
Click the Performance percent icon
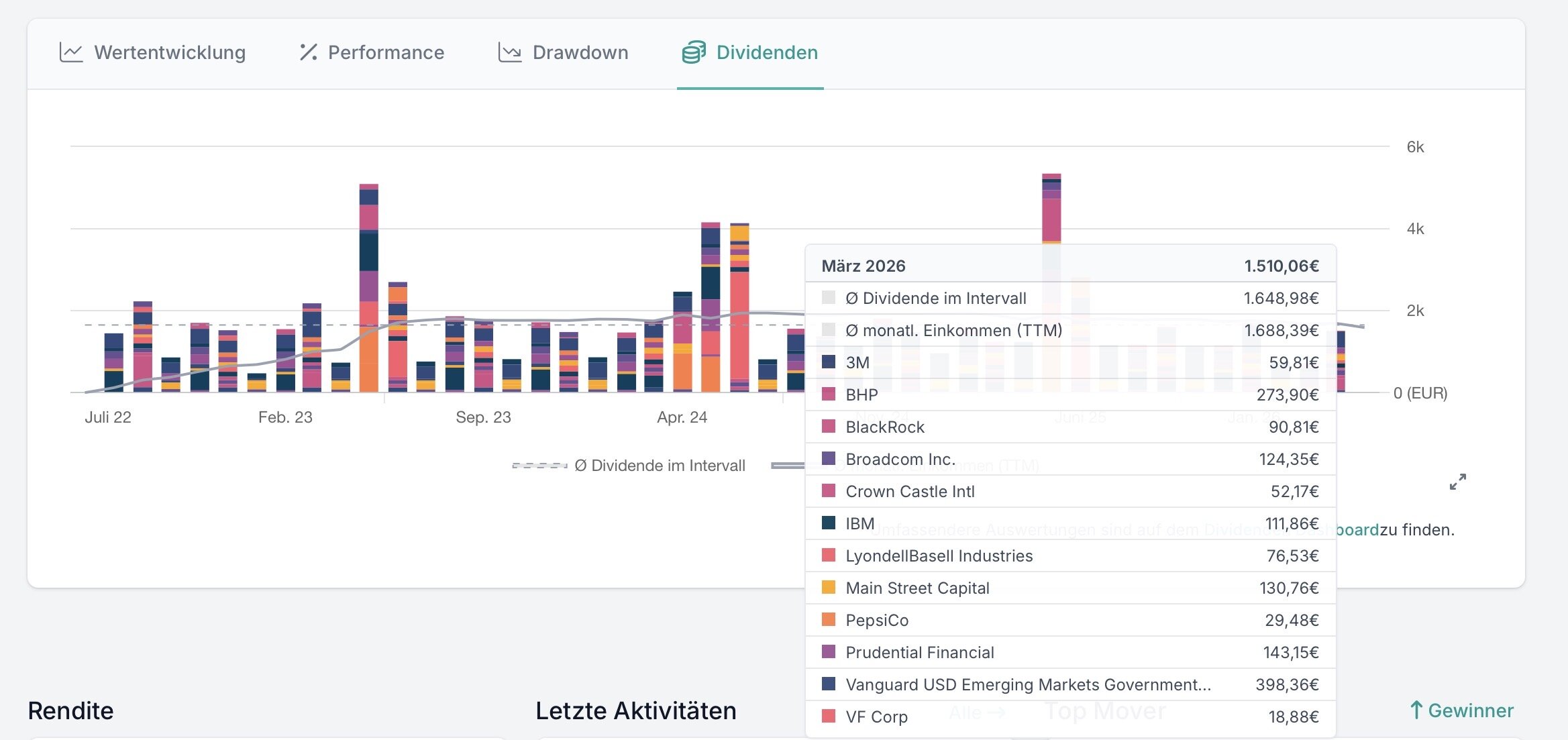point(308,52)
